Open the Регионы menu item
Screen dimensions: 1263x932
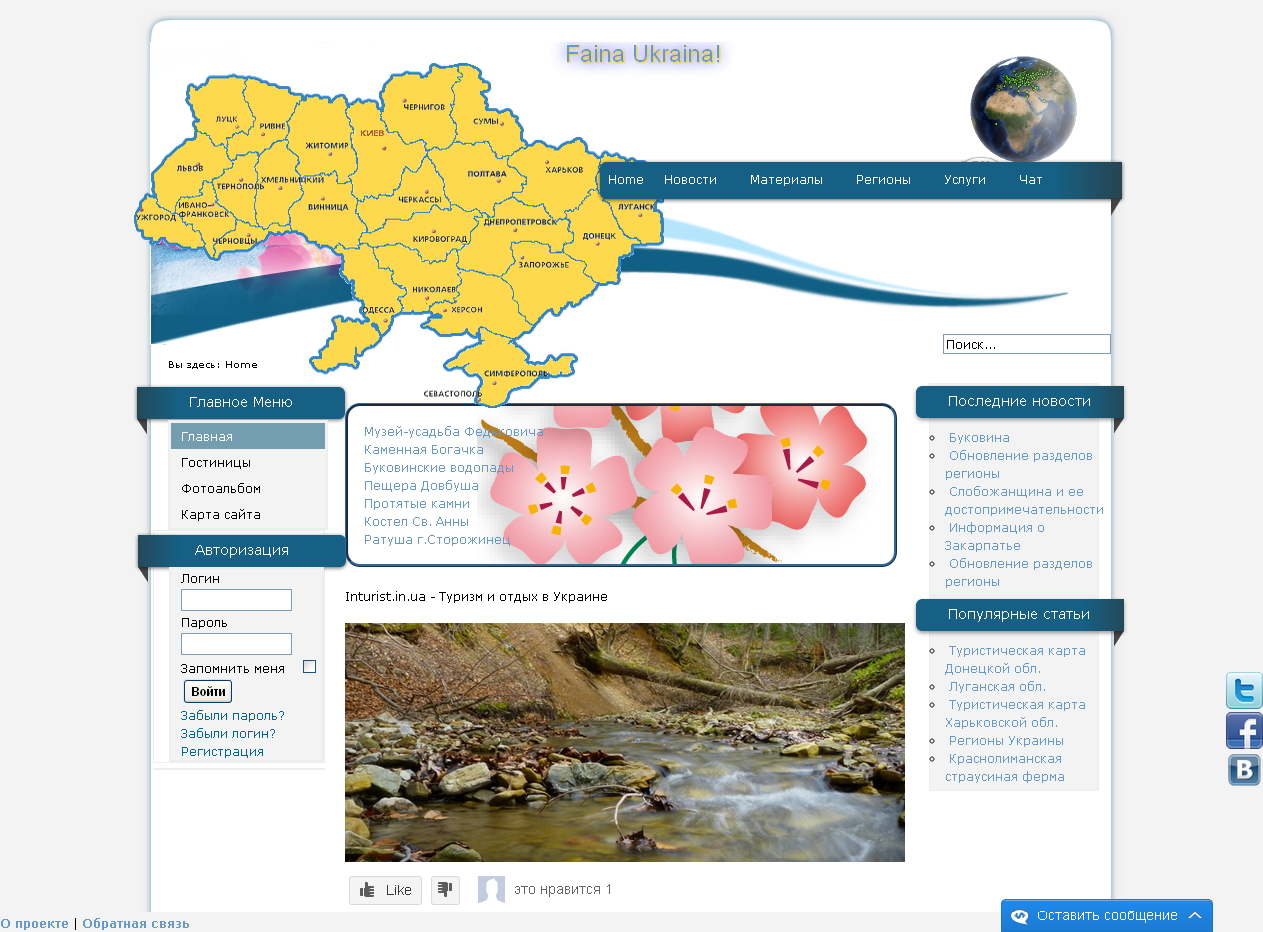tap(883, 180)
